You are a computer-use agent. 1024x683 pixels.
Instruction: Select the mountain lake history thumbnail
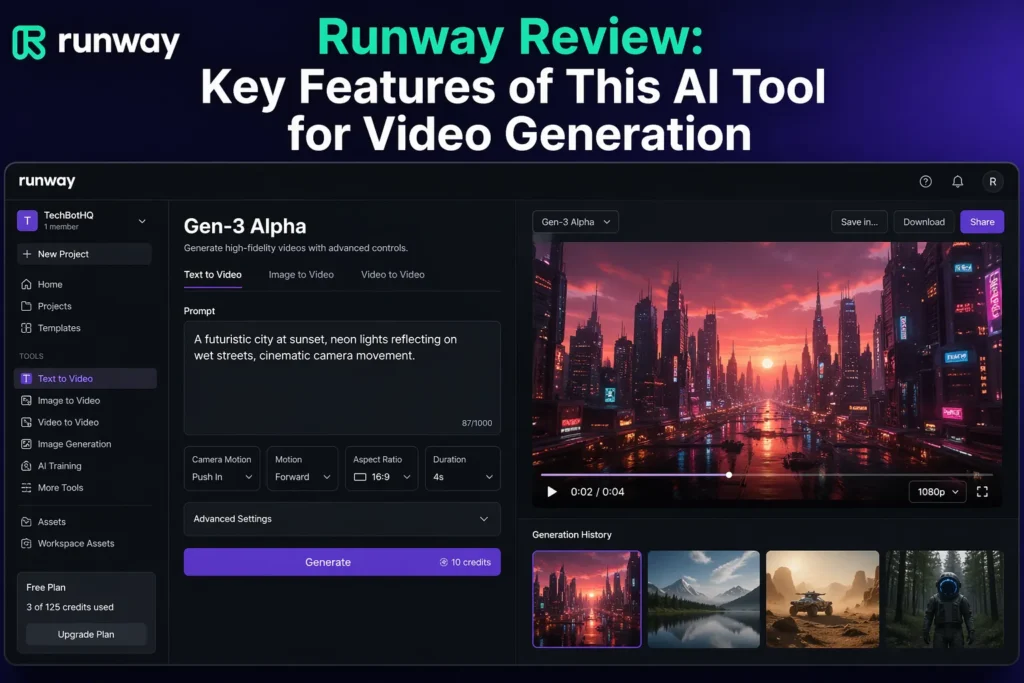point(703,599)
